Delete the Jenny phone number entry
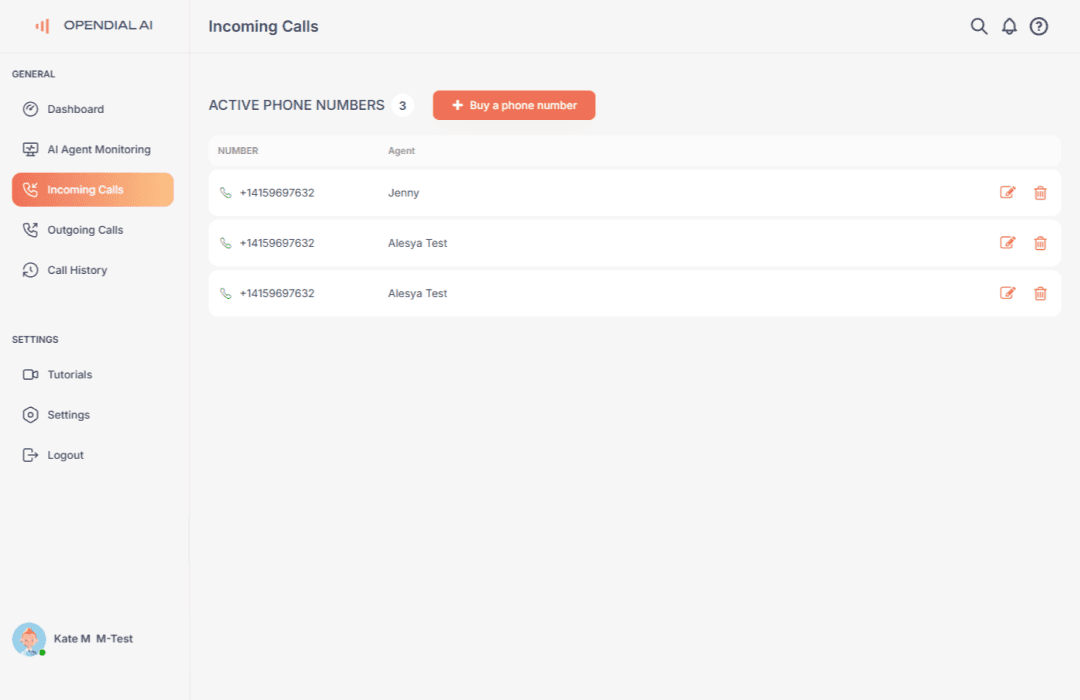Viewport: 1080px width, 700px height. (1040, 192)
